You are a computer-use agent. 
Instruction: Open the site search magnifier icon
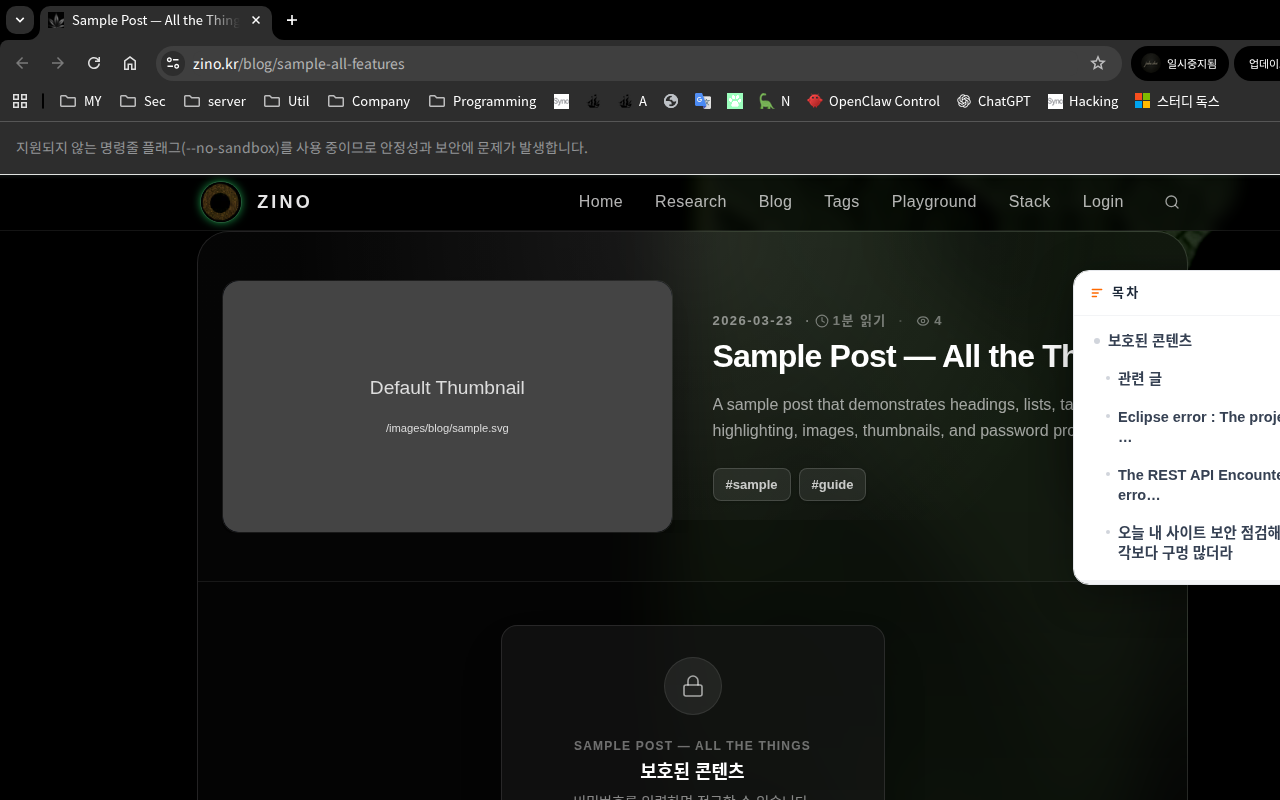tap(1172, 202)
